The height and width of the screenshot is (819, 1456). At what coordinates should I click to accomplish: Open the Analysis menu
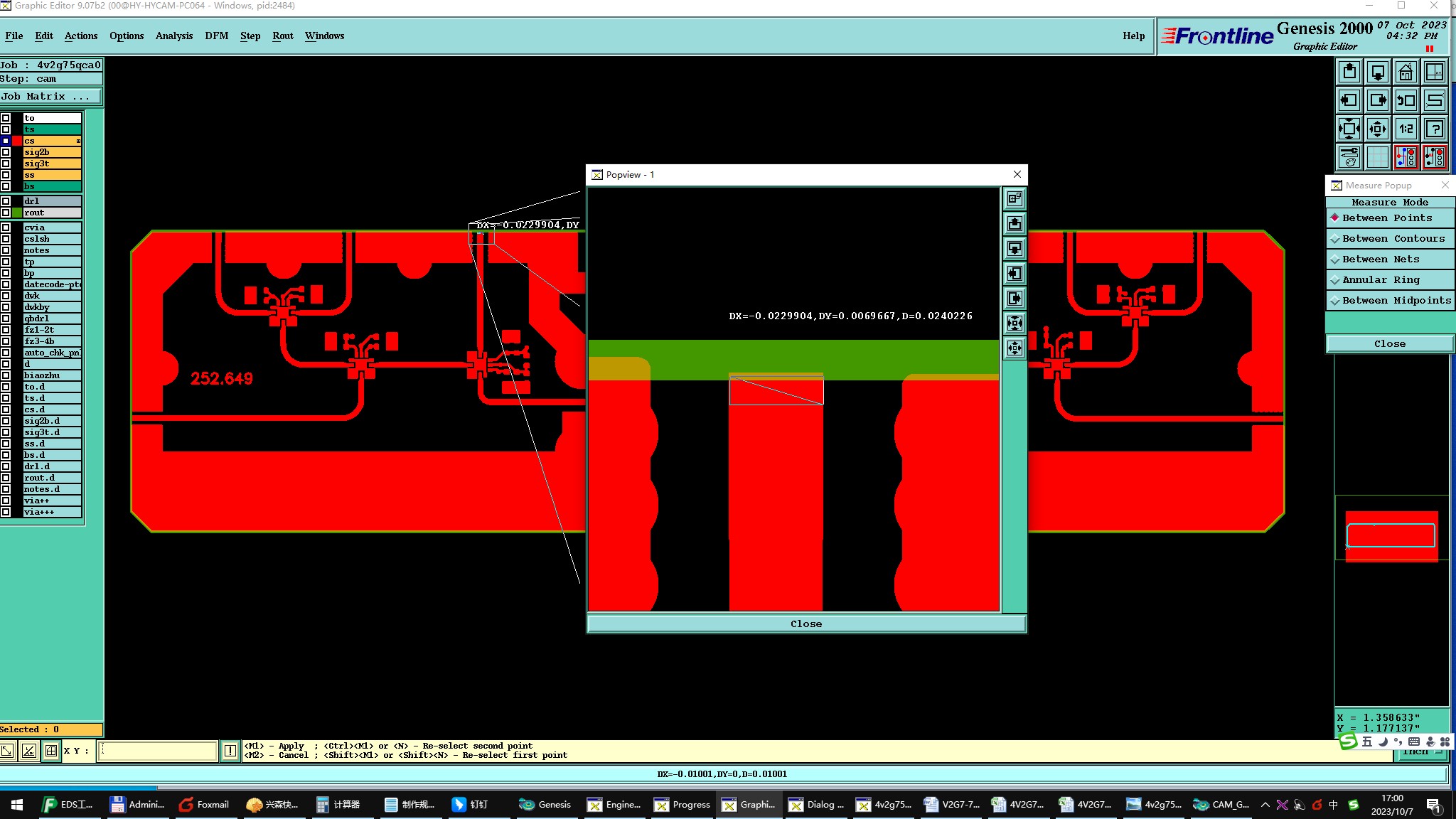point(173,36)
